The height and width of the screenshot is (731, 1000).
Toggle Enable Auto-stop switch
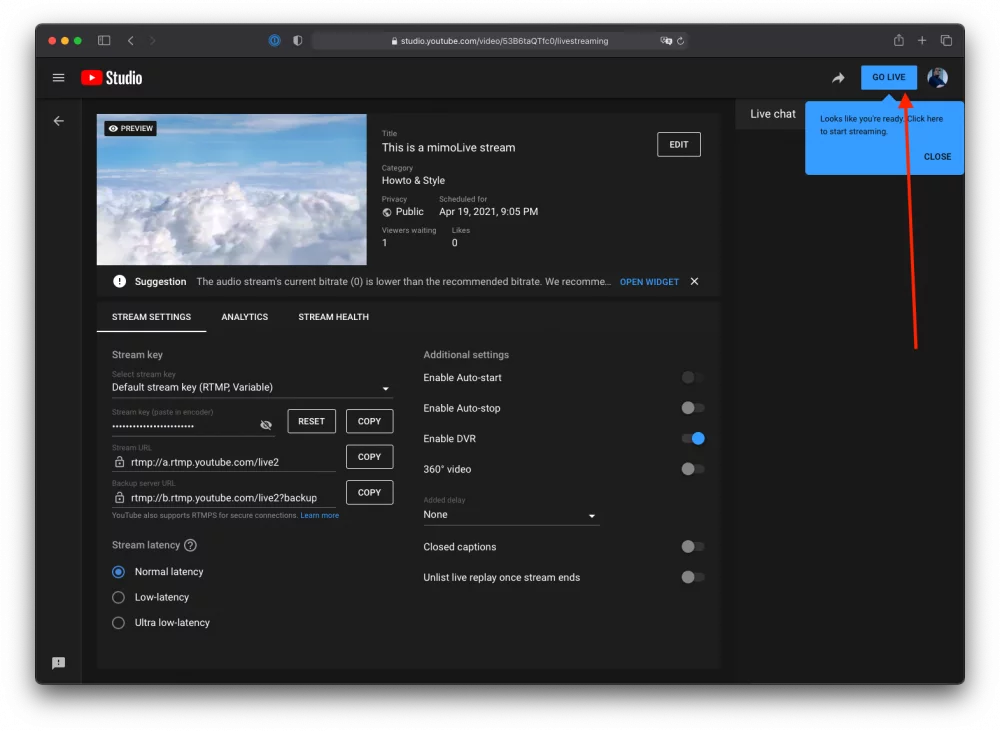pos(693,408)
